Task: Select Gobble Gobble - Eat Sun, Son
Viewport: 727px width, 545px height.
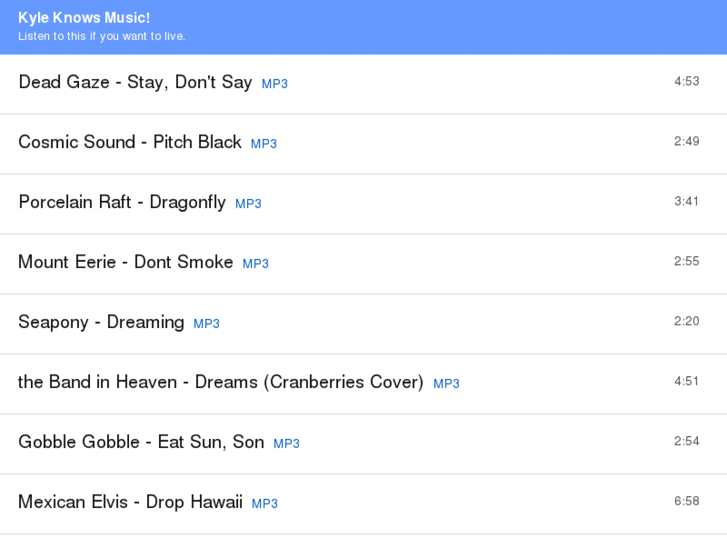Action: pos(141,442)
